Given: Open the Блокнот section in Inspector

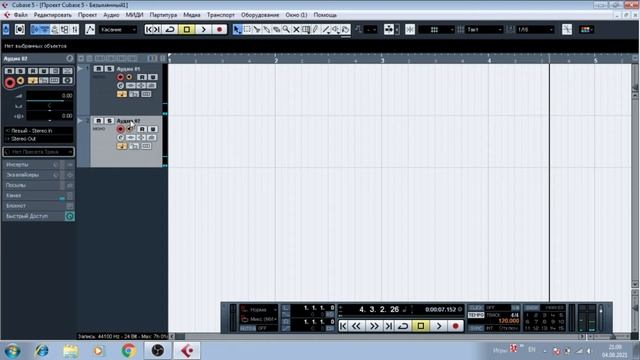Looking at the screenshot, I should point(38,206).
